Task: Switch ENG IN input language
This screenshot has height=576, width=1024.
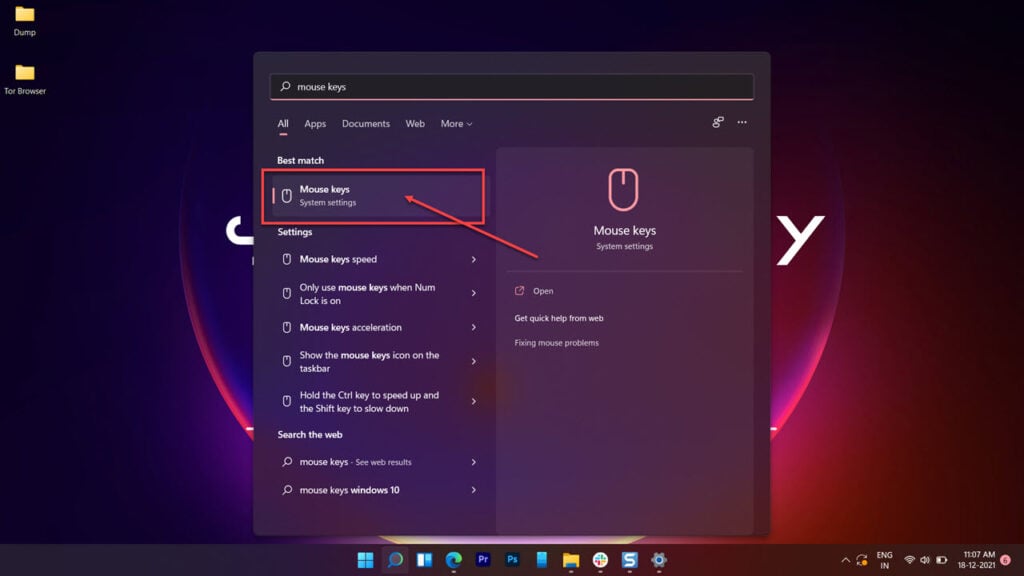Action: [x=884, y=560]
